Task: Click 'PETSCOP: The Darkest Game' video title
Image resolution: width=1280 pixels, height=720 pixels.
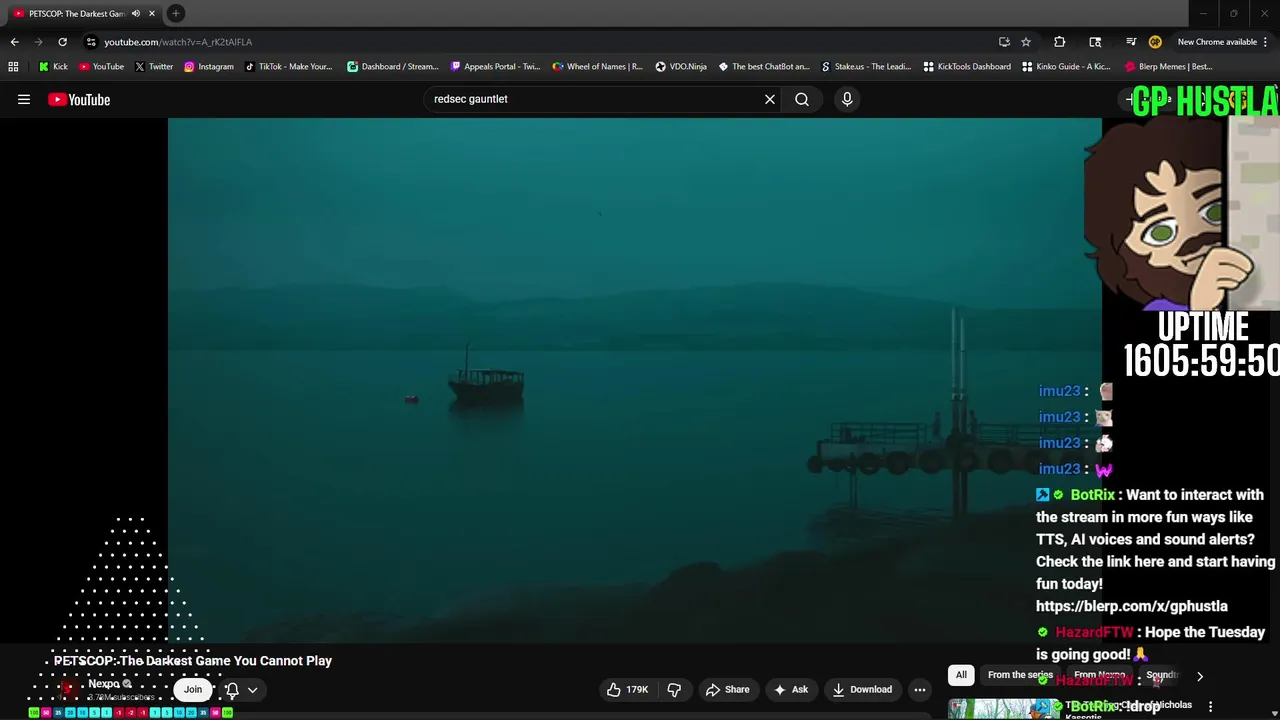Action: (193, 661)
